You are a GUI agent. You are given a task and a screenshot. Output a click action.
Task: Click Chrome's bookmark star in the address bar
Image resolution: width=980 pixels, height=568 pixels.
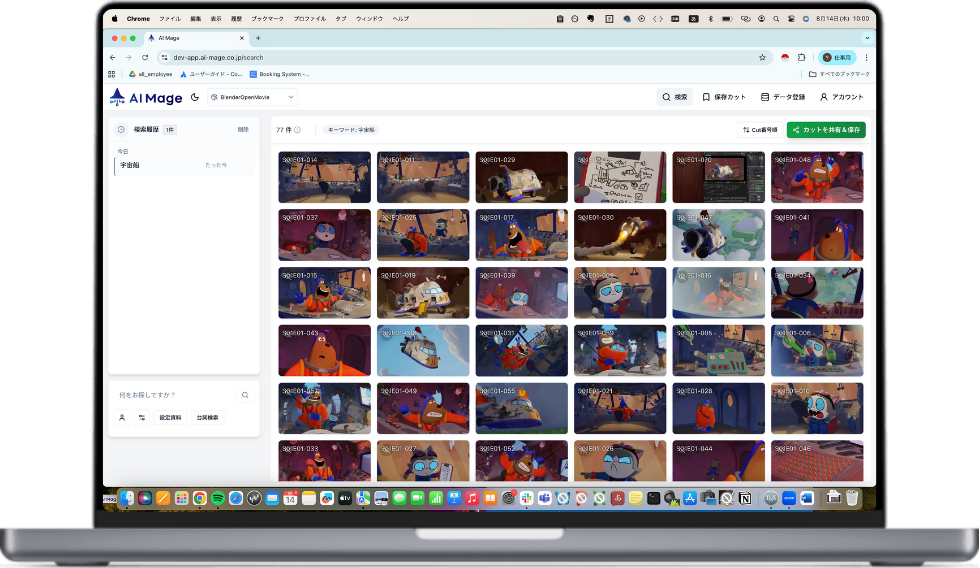(762, 58)
